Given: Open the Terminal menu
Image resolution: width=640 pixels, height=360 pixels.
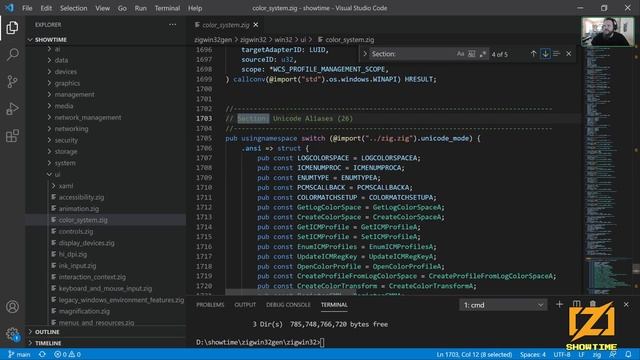Looking at the screenshot, I should (x=167, y=8).
